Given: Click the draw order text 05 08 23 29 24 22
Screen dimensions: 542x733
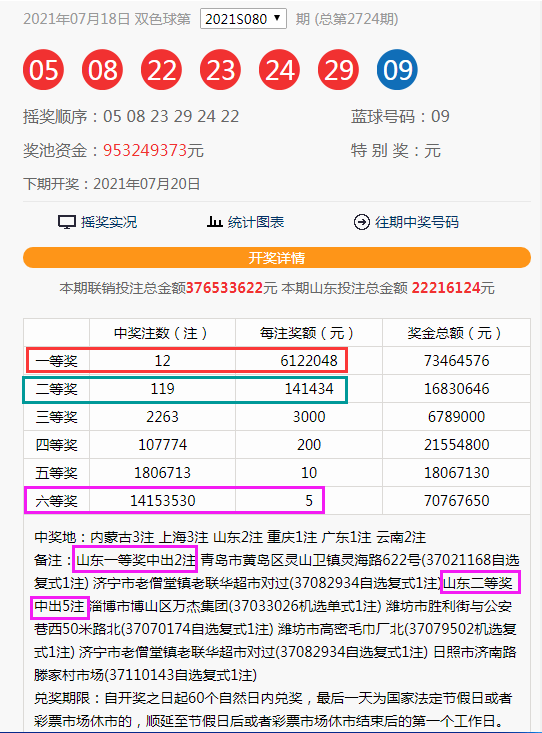Looking at the screenshot, I should tap(171, 116).
